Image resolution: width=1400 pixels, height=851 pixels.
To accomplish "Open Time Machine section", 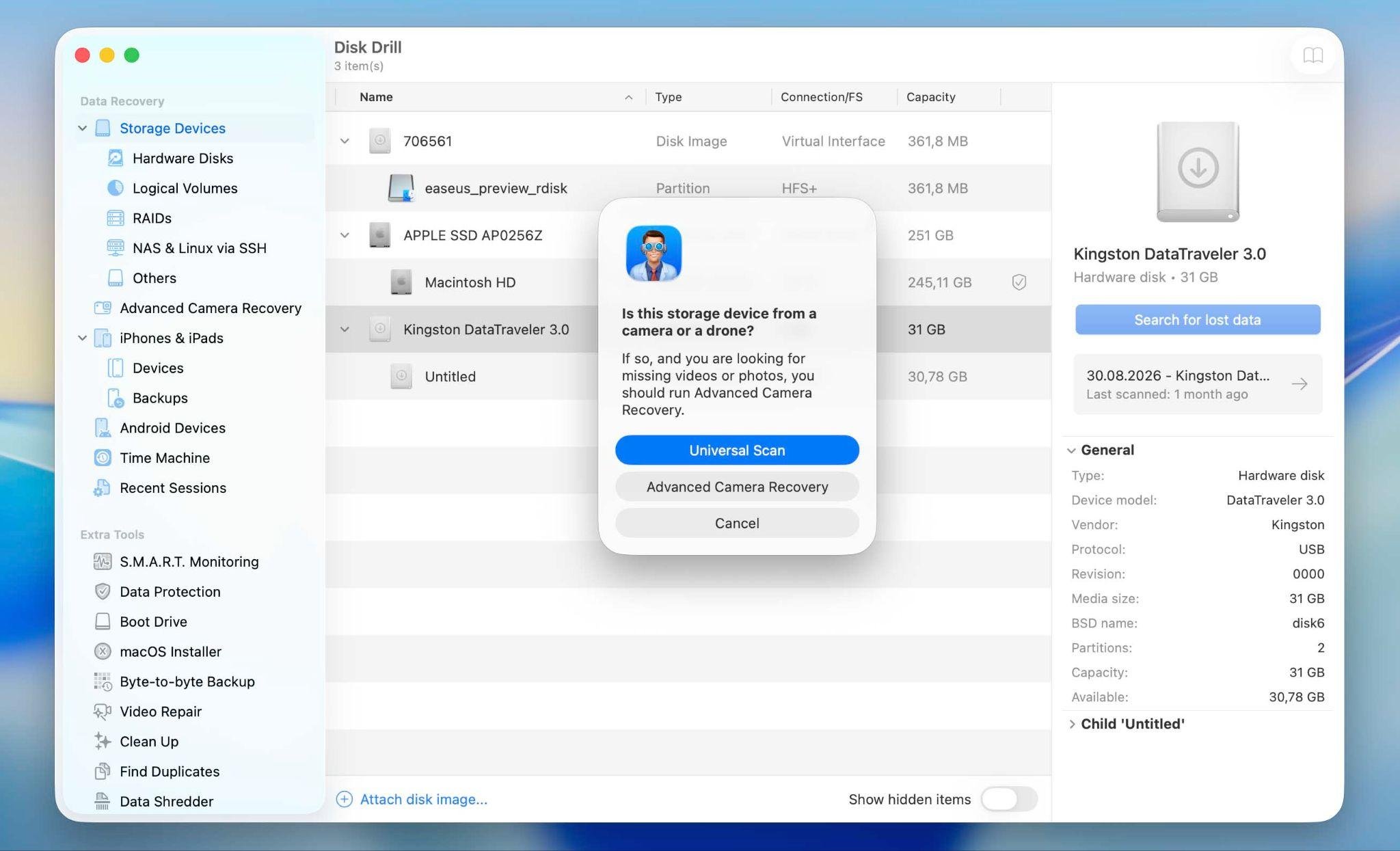I will coord(164,458).
